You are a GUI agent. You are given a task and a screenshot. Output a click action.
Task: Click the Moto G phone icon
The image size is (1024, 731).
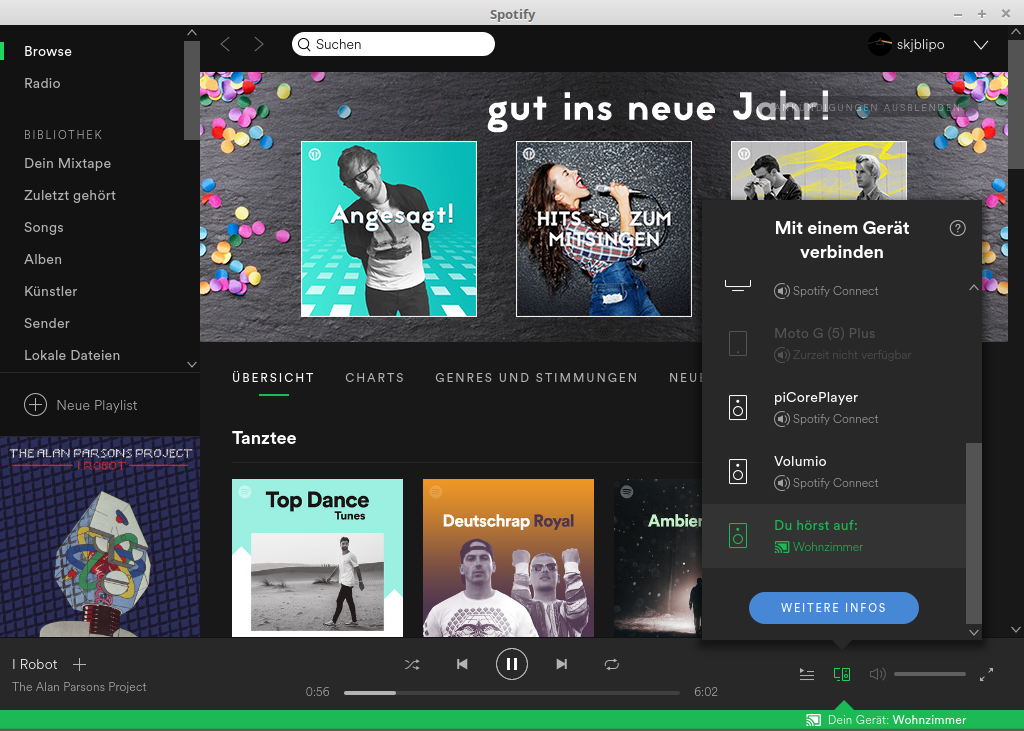[738, 344]
